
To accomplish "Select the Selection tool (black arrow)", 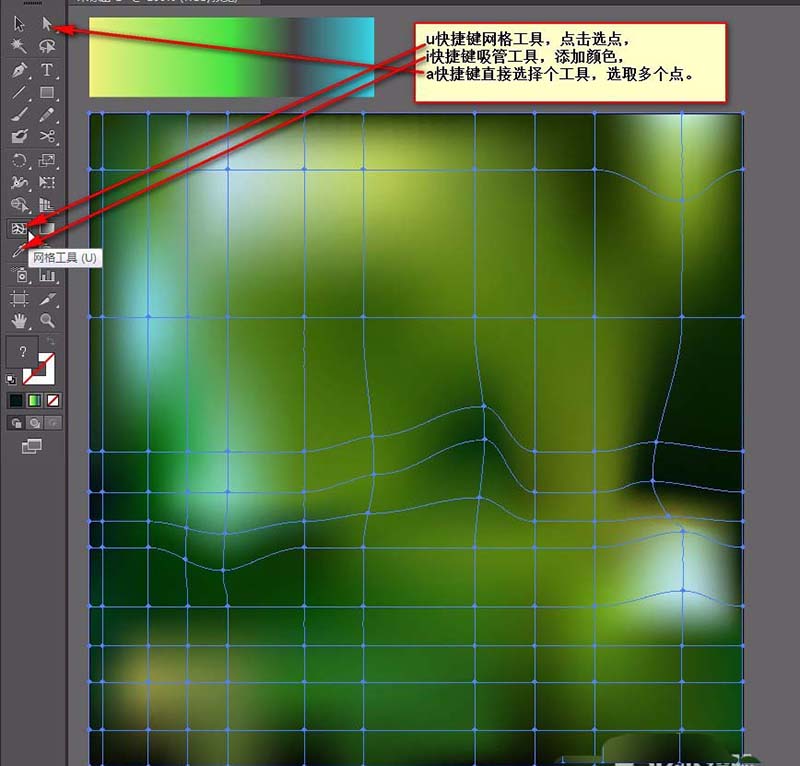I will pos(19,24).
